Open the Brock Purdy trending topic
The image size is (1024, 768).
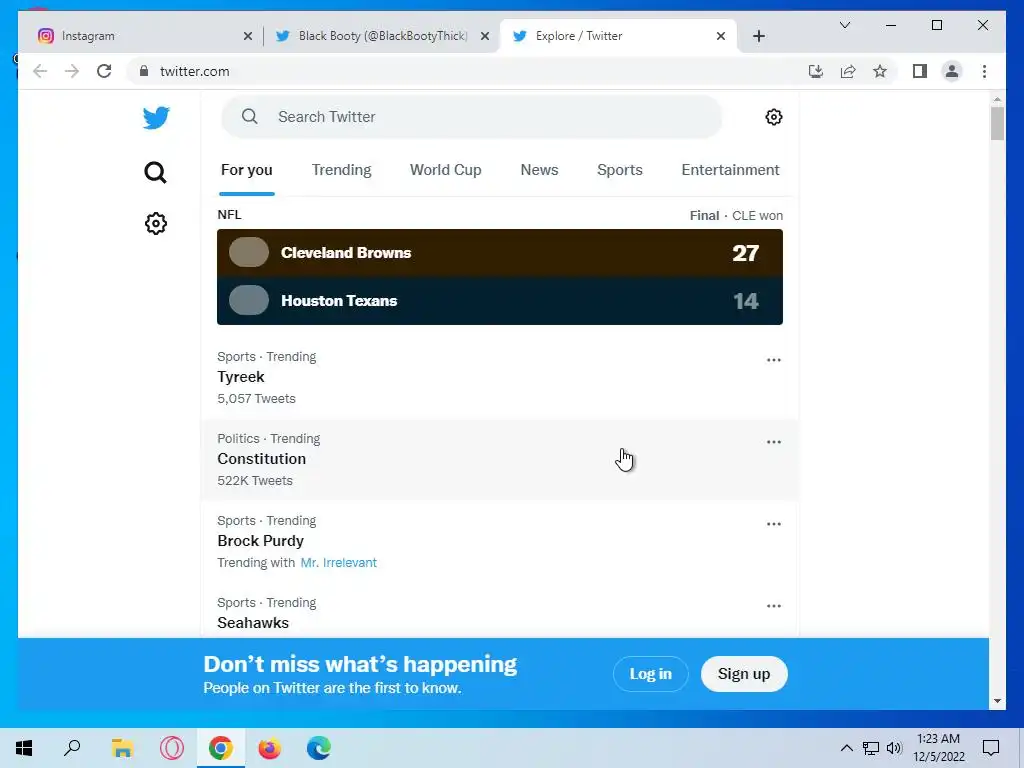tap(499, 542)
